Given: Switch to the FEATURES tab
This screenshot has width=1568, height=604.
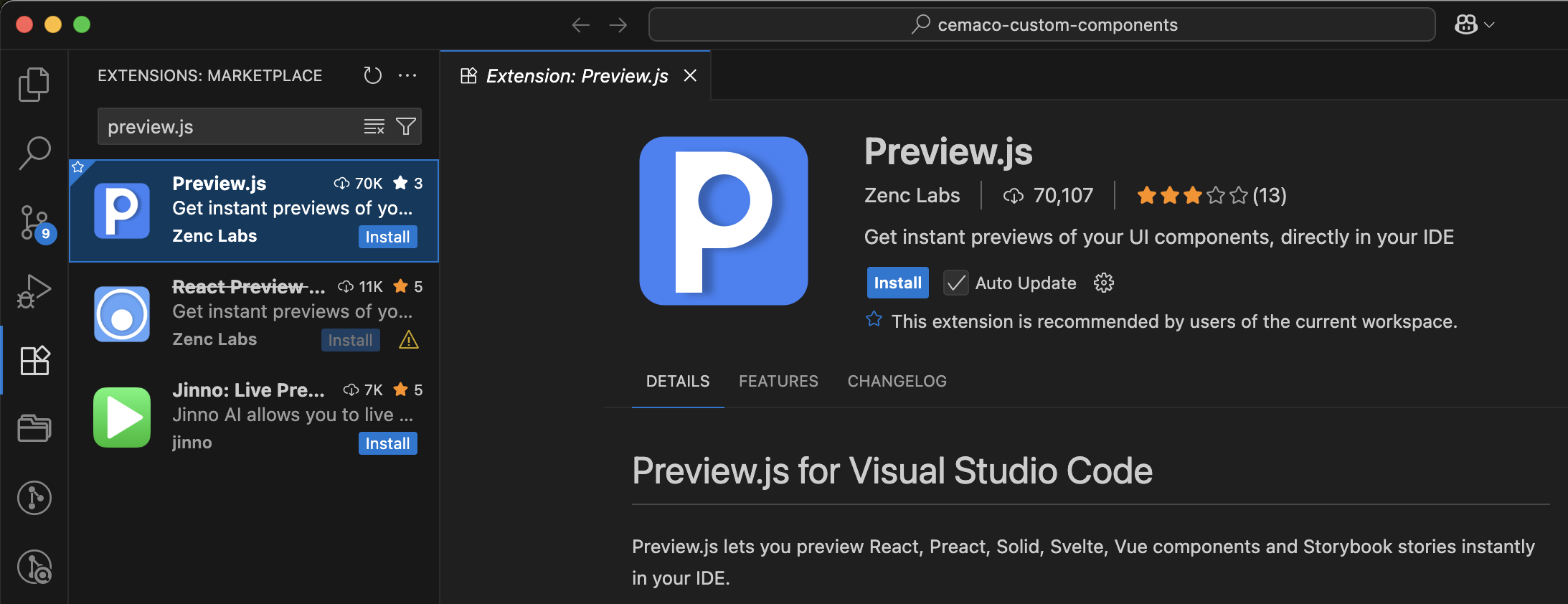Looking at the screenshot, I should coord(778,381).
